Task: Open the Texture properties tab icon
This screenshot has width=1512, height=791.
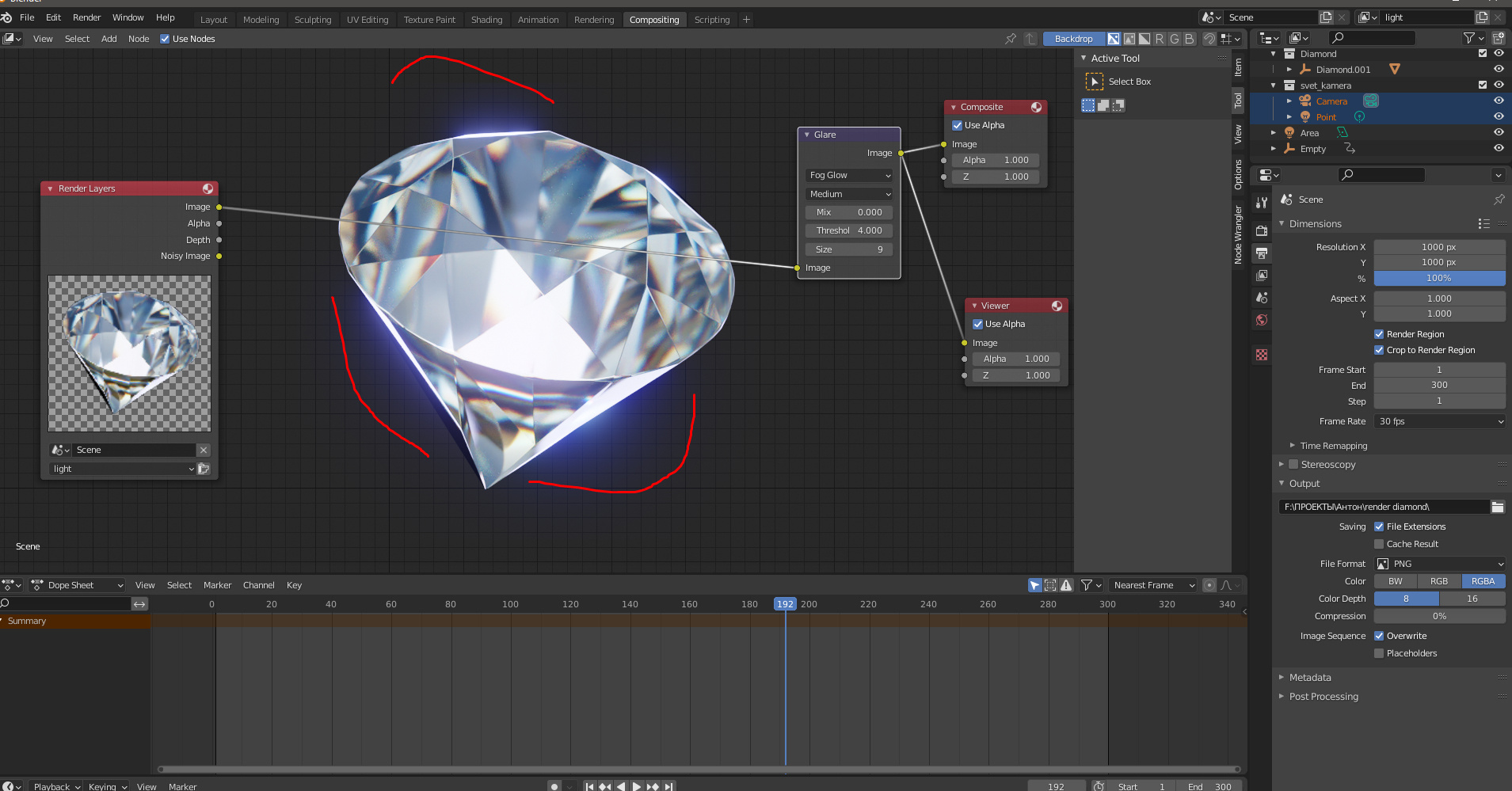Action: pyautogui.click(x=1262, y=355)
